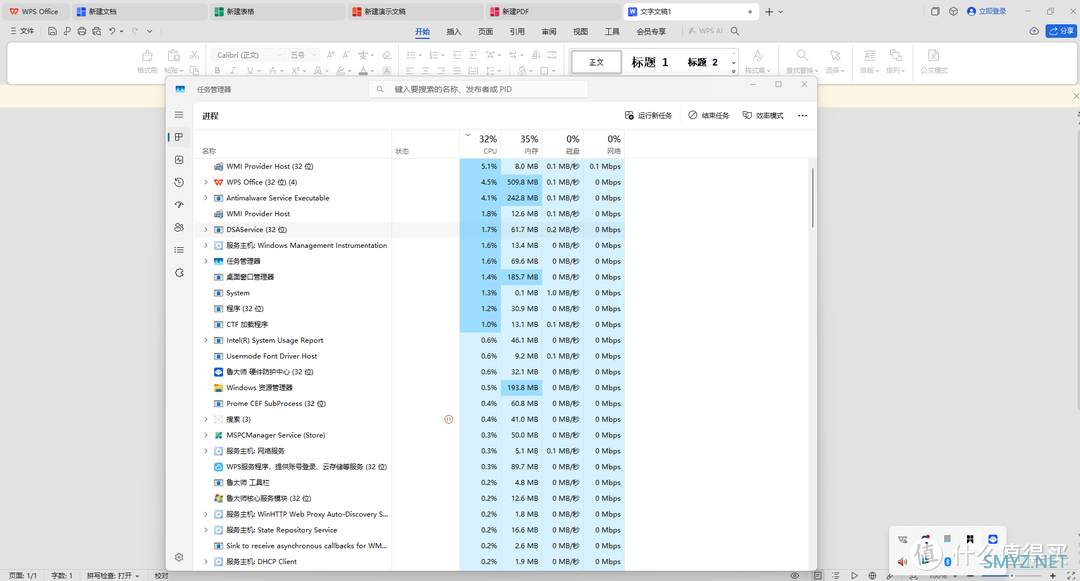Image resolution: width=1080 pixels, height=581 pixels.
Task: Open Task Manager settings gear
Action: [x=179, y=558]
